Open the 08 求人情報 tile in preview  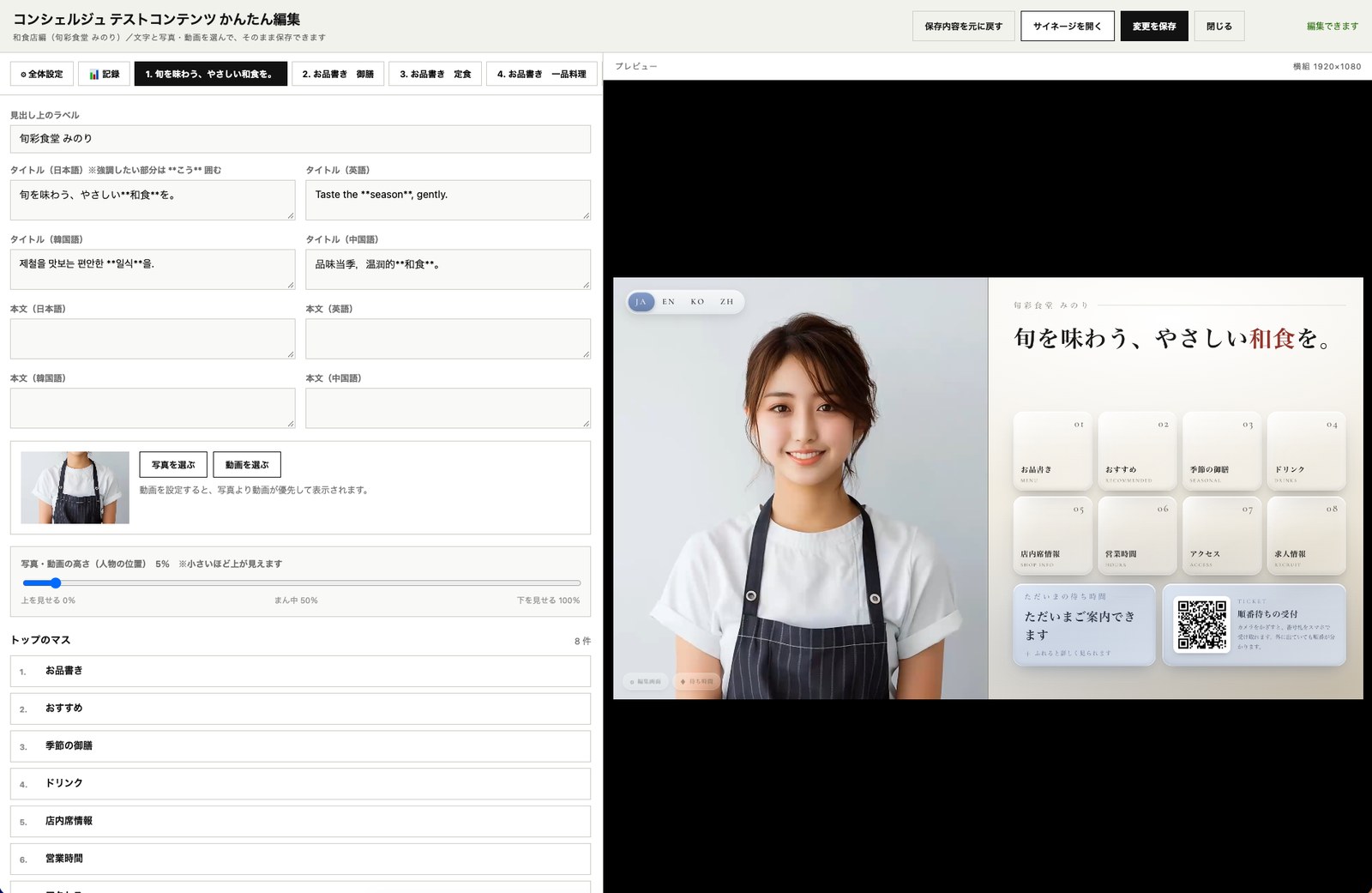pyautogui.click(x=1306, y=535)
